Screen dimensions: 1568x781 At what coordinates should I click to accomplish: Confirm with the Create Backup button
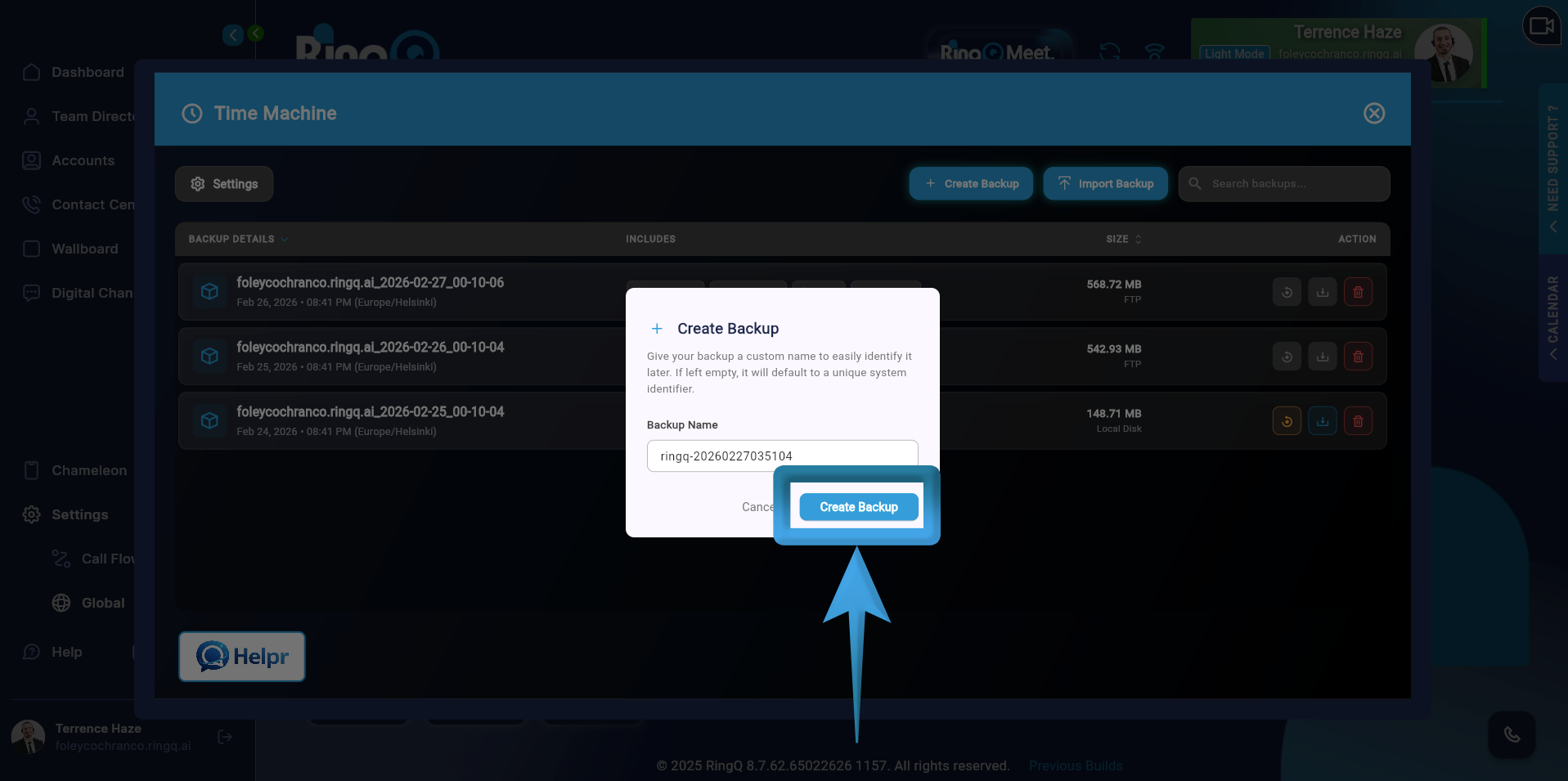(858, 506)
